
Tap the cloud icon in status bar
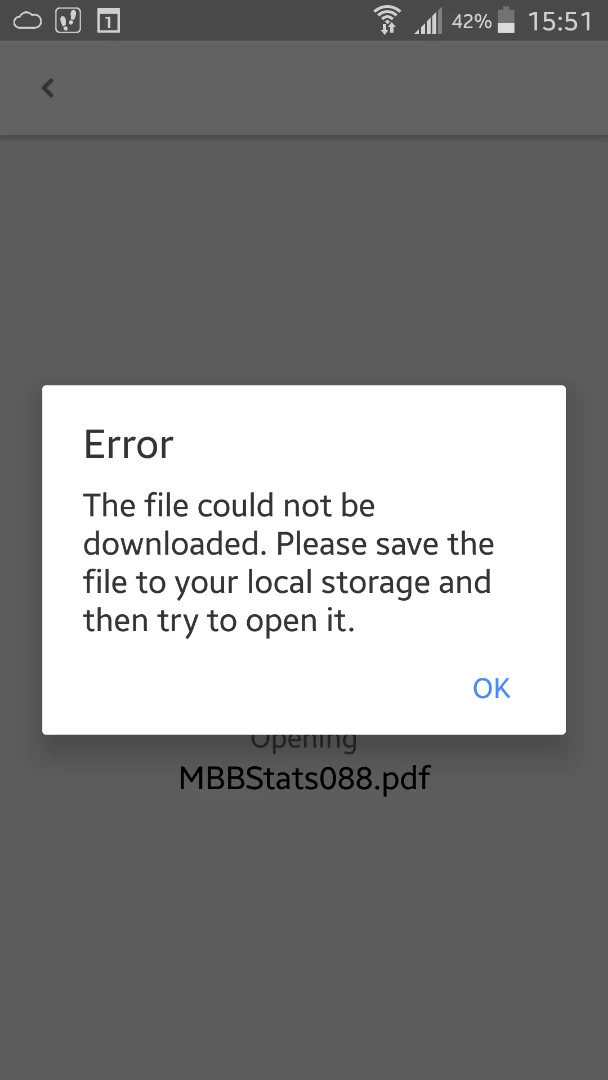pos(28,21)
